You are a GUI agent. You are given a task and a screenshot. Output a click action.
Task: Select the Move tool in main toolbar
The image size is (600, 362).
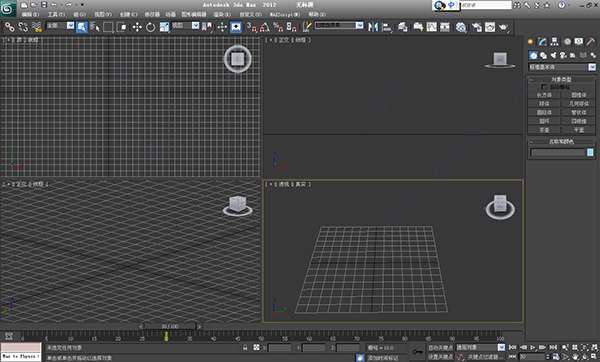[137, 27]
